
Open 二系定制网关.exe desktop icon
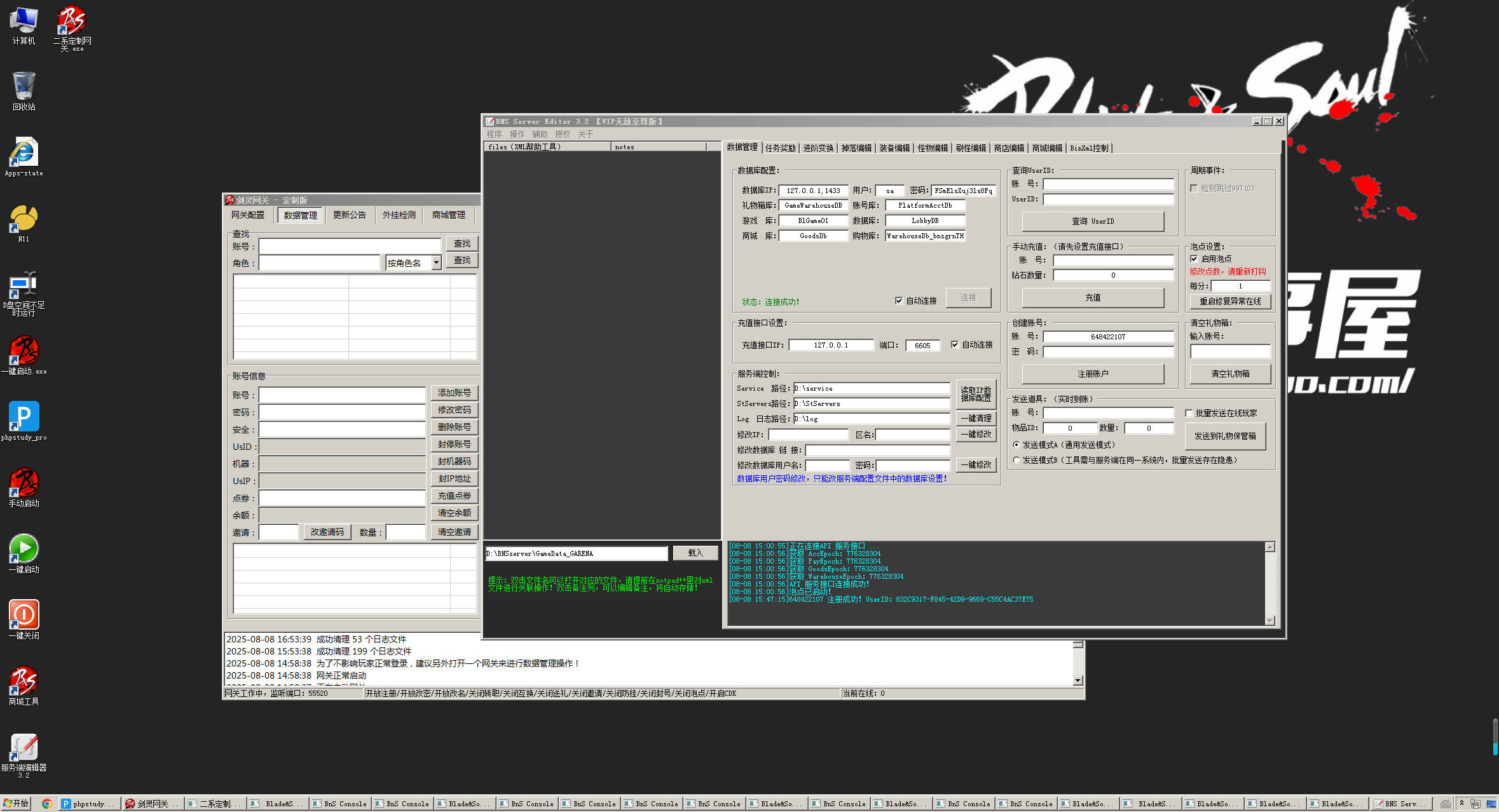[x=72, y=28]
